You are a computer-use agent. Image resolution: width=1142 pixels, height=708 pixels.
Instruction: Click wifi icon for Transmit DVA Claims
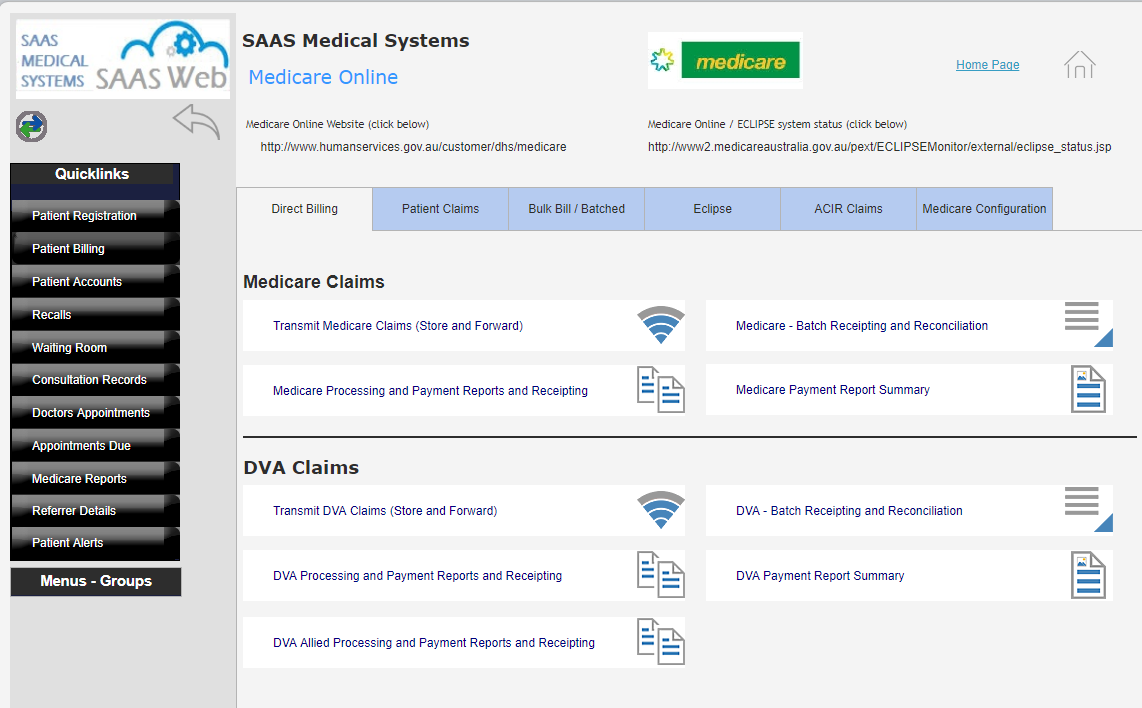[661, 510]
